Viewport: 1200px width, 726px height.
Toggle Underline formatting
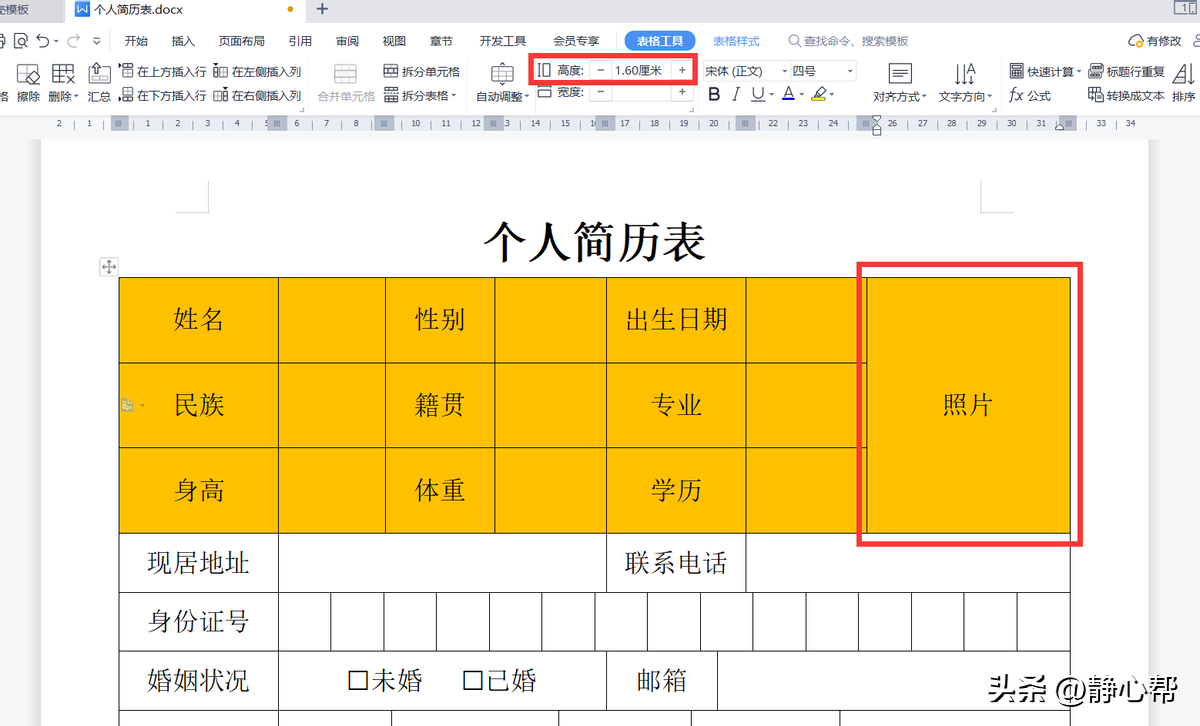757,95
